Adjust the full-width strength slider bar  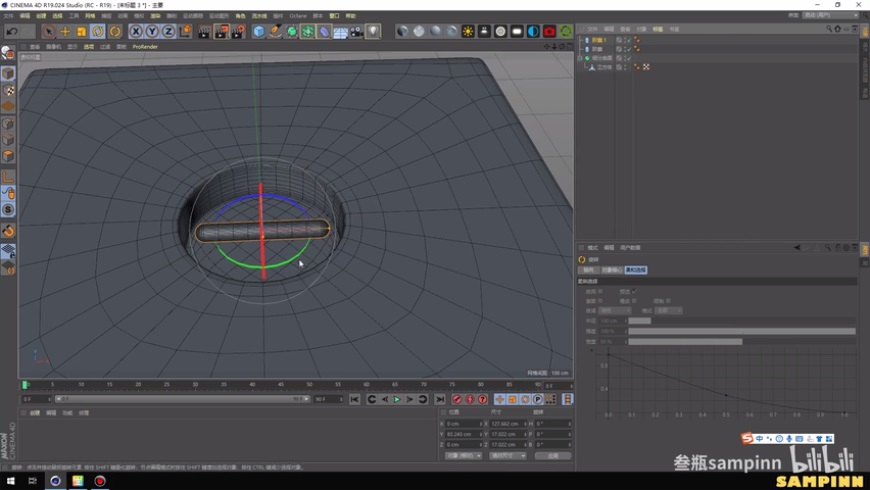tap(742, 331)
